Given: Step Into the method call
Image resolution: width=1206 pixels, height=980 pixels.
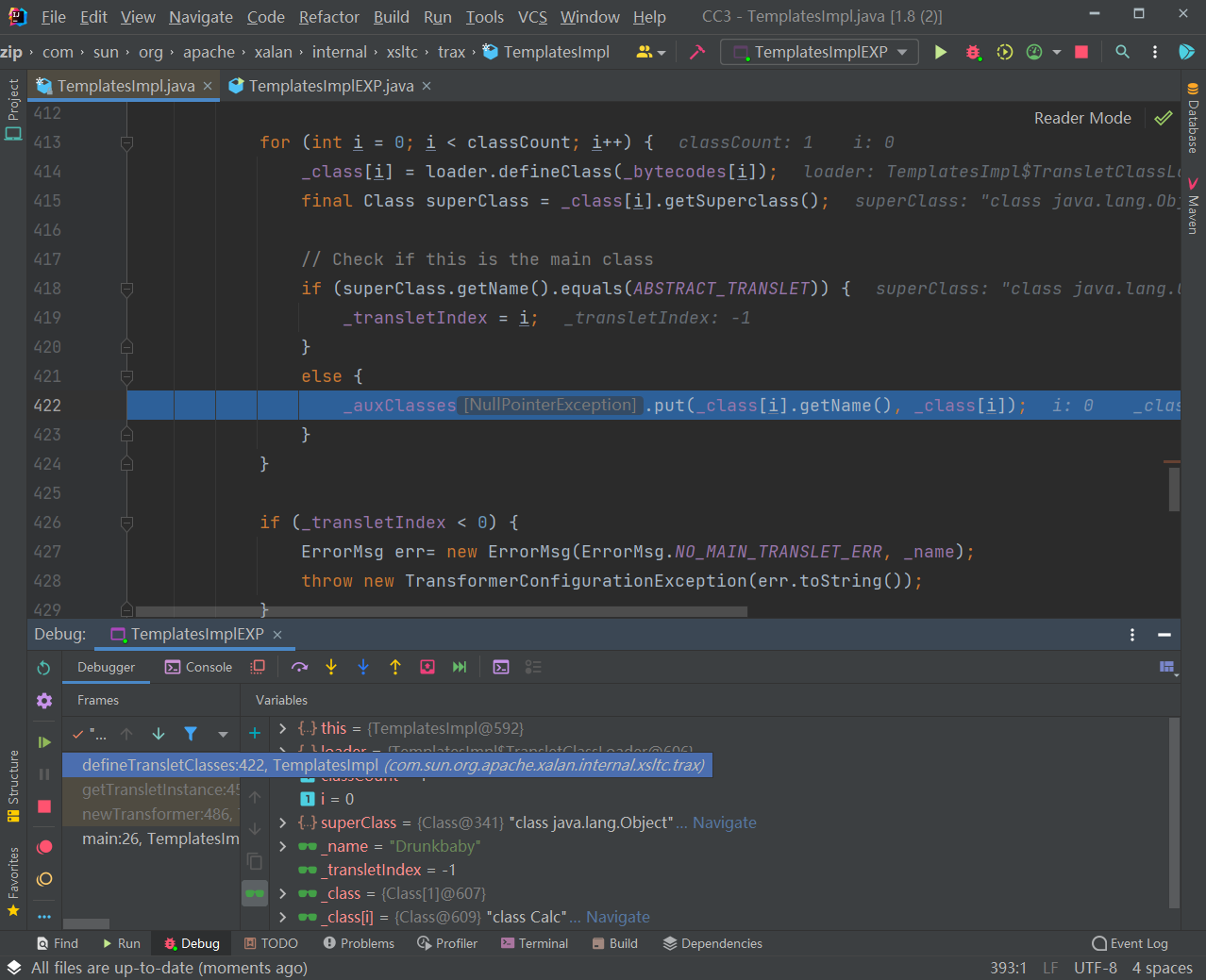Looking at the screenshot, I should click(x=331, y=667).
